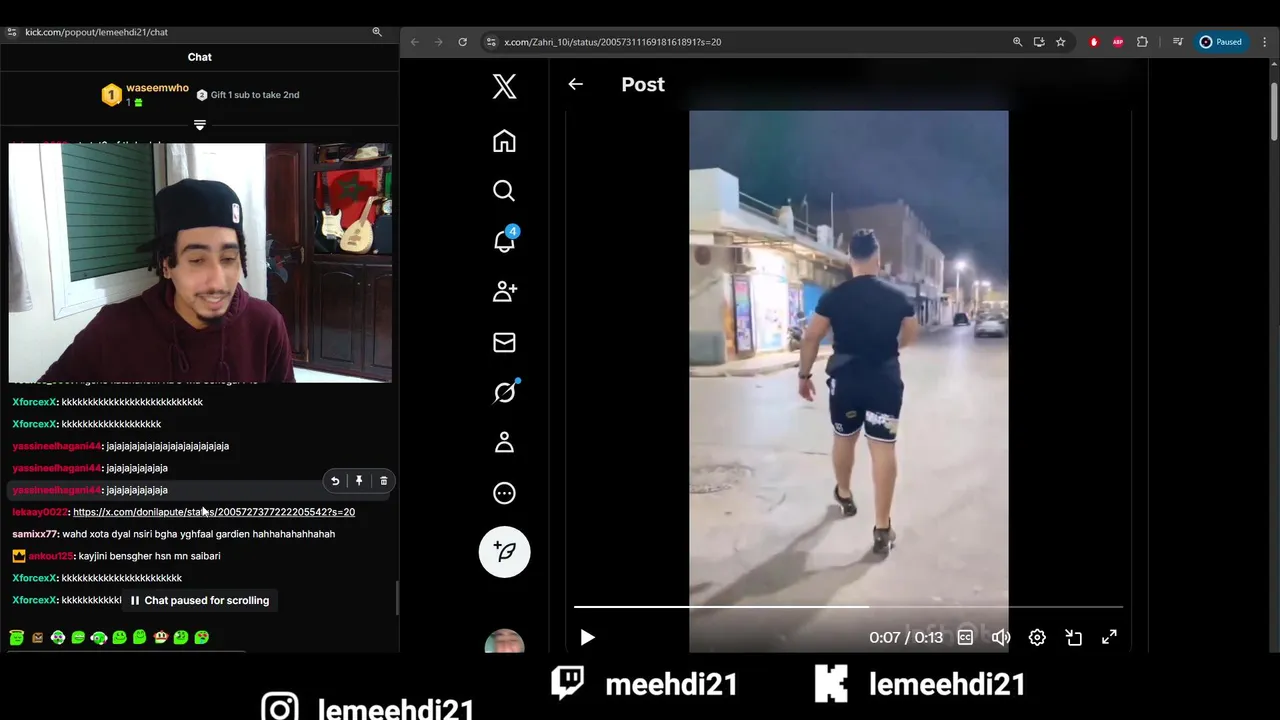Open X account avatar at sidebar bottom

click(x=504, y=641)
